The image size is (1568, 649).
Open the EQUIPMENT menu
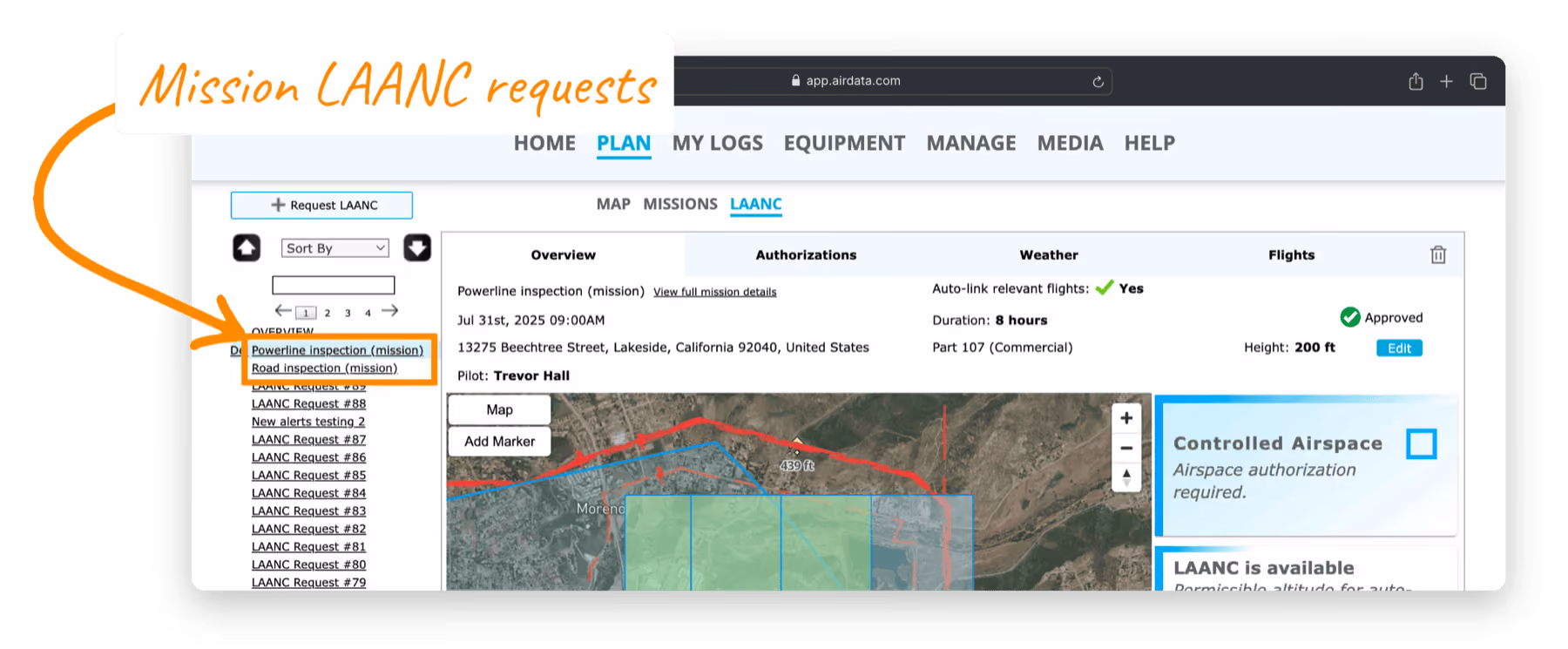click(x=844, y=143)
